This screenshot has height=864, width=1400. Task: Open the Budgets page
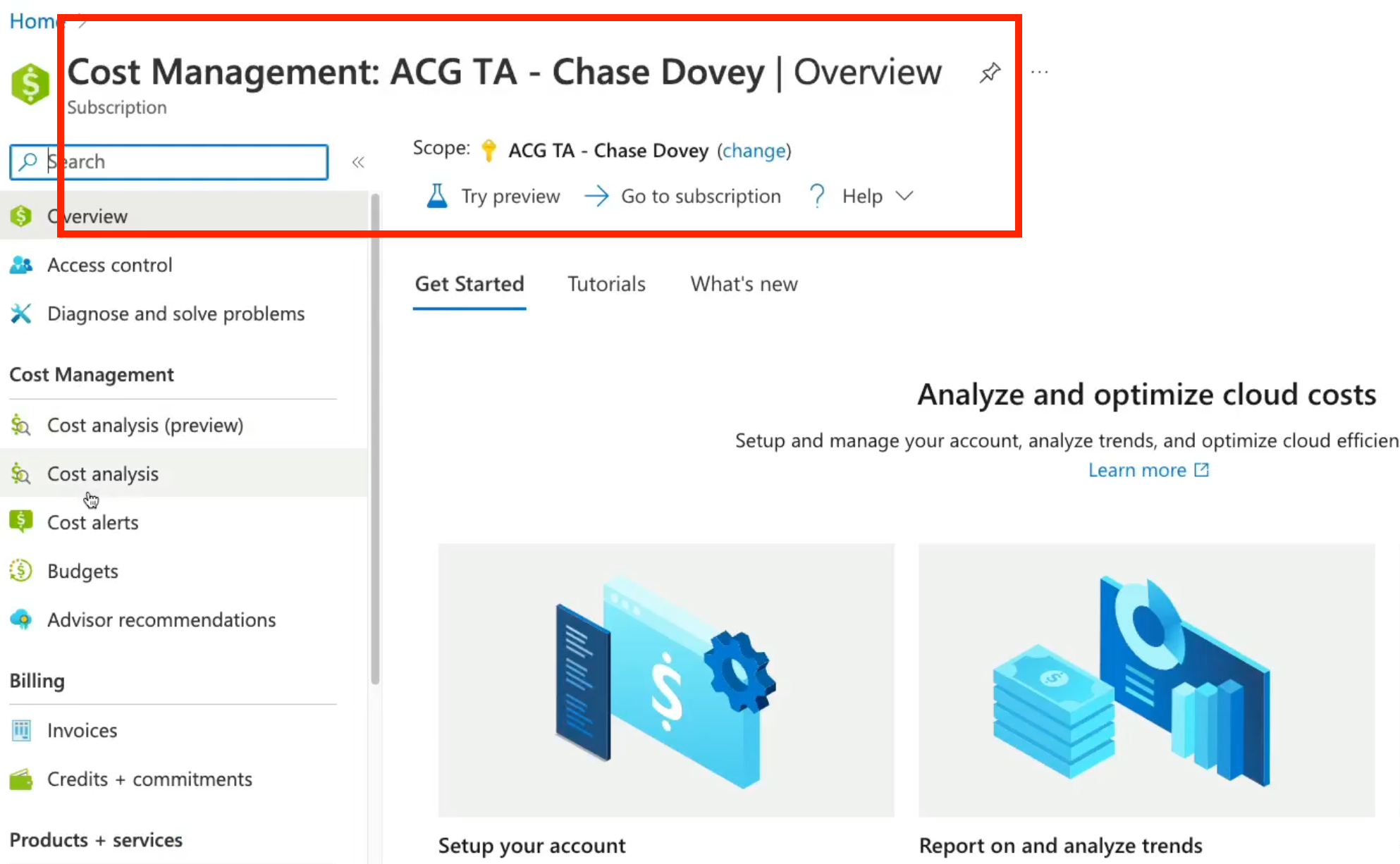[x=183, y=571]
